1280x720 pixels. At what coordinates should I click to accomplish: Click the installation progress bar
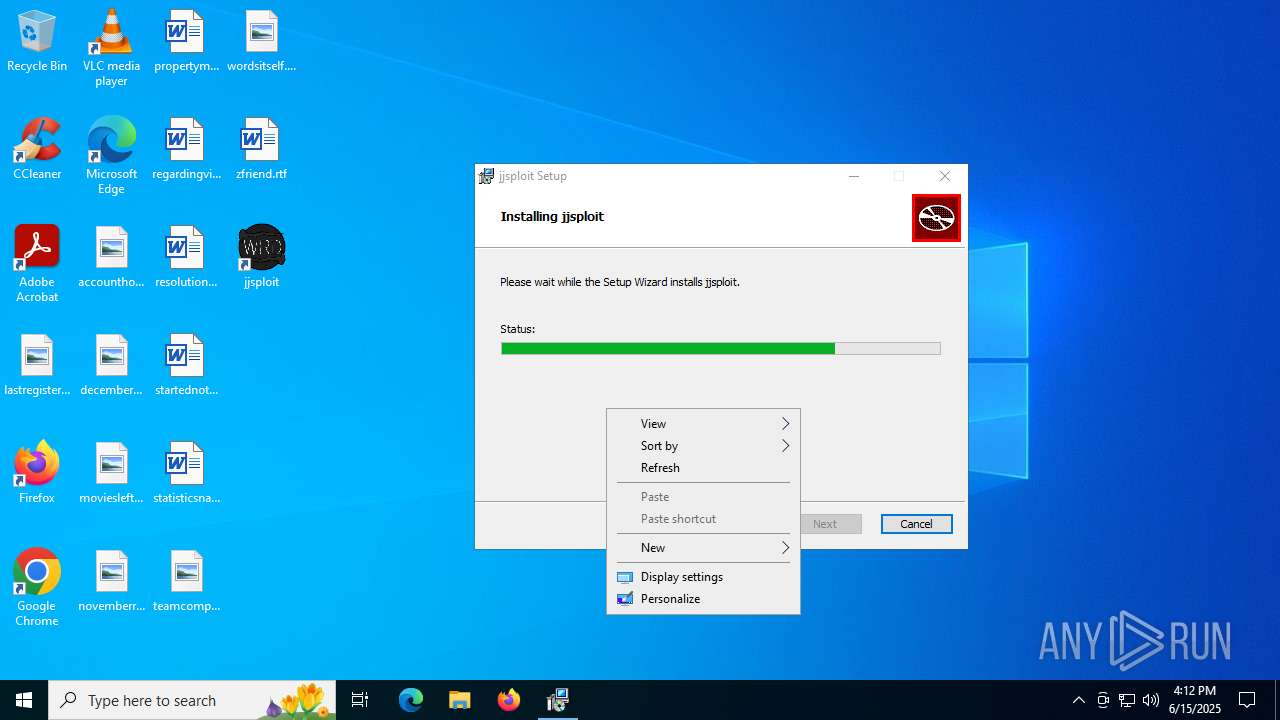point(720,348)
